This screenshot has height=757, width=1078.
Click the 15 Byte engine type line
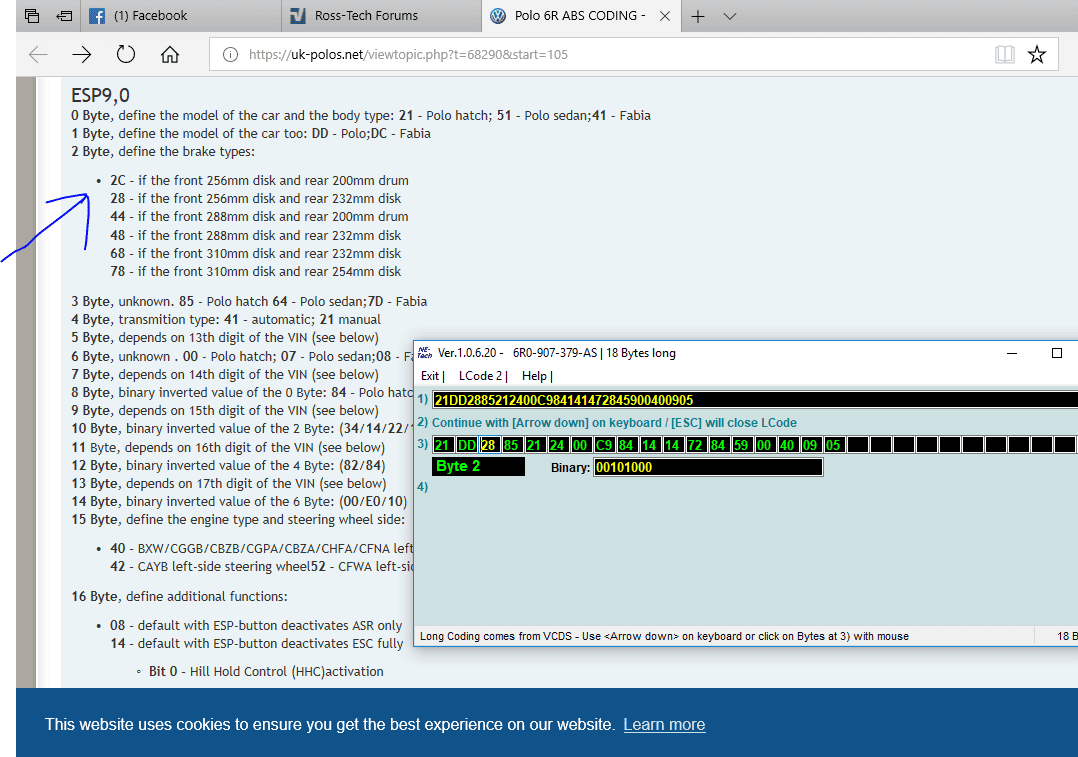point(239,520)
